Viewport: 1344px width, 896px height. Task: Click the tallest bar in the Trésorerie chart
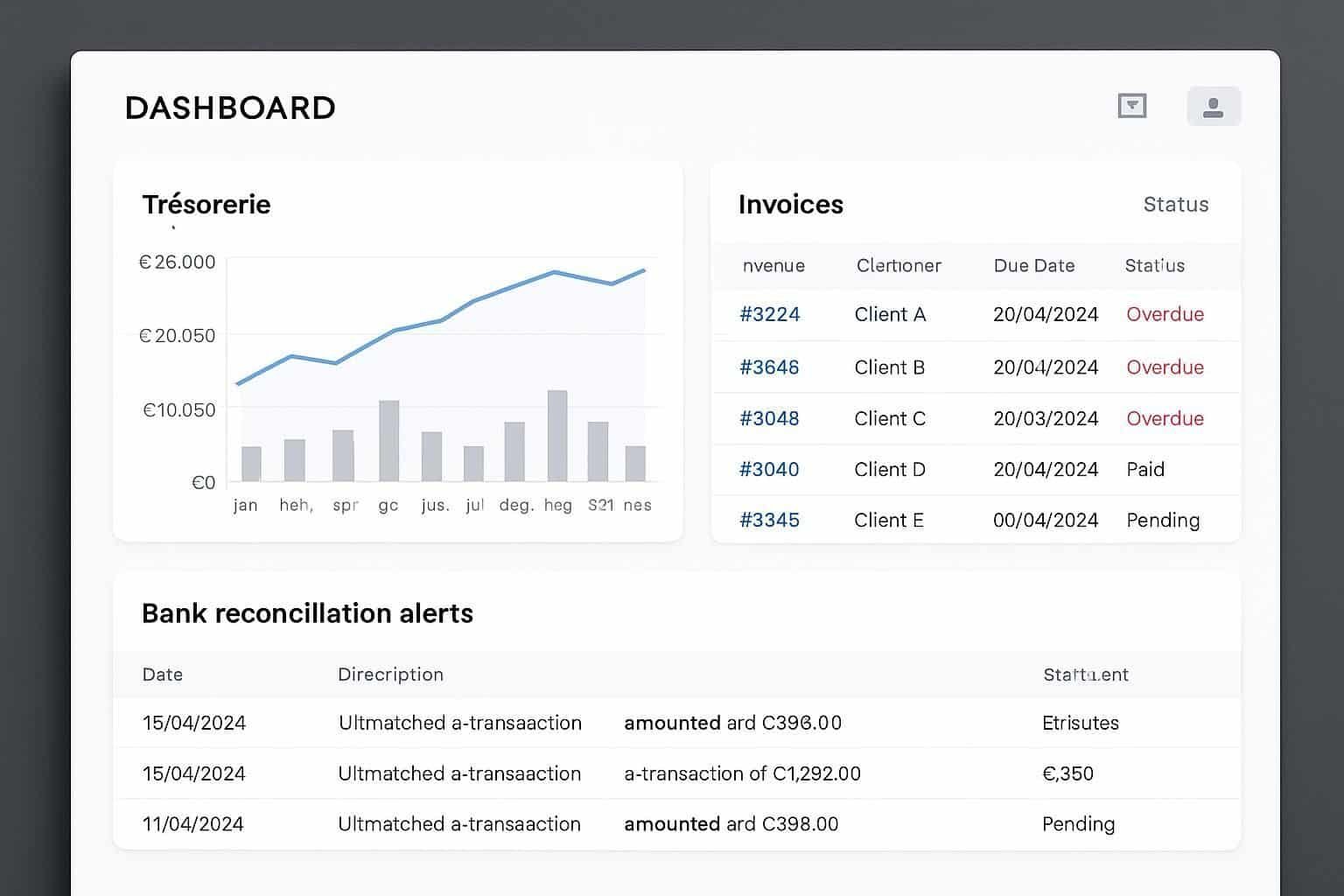click(x=558, y=433)
